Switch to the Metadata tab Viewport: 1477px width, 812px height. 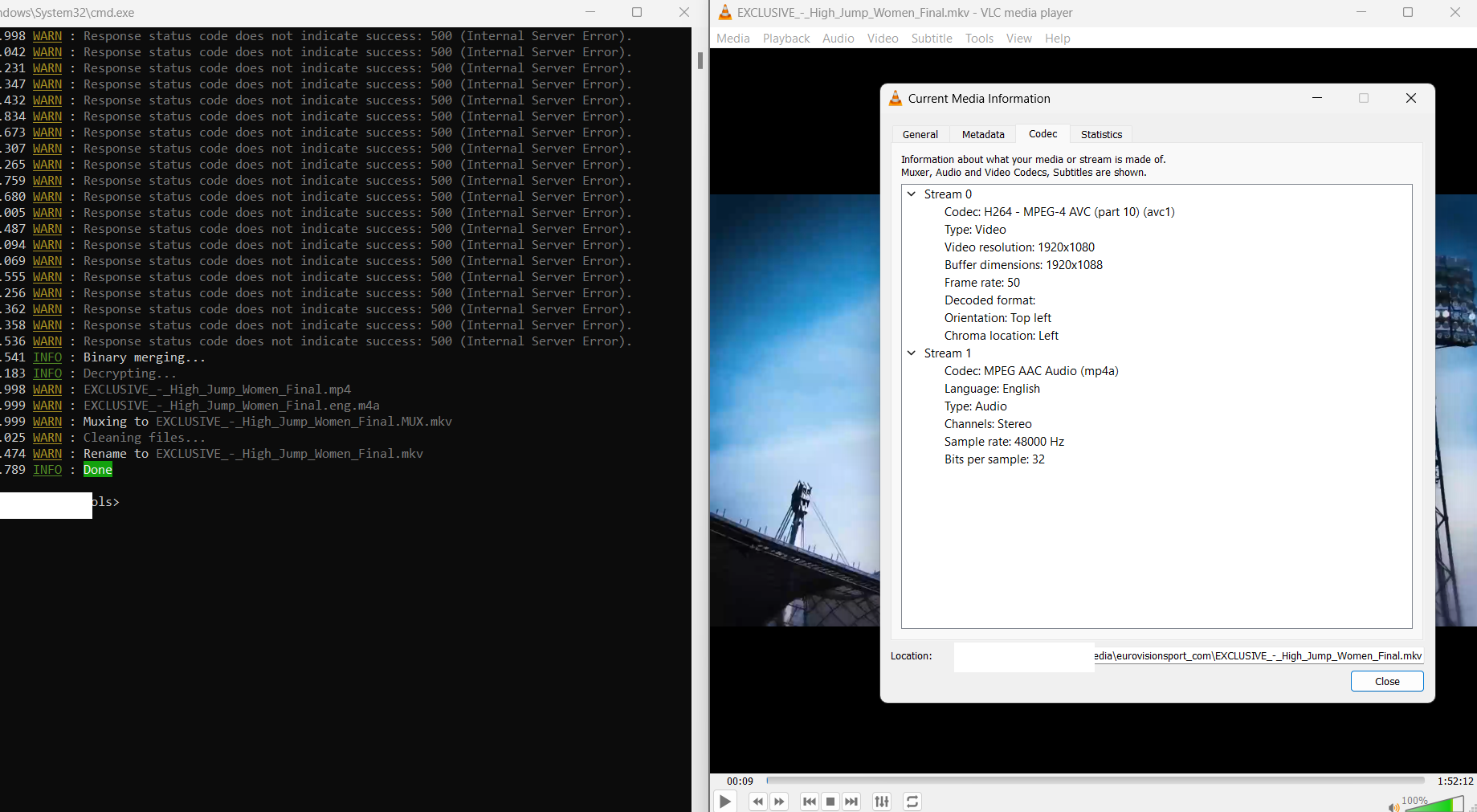pos(983,135)
